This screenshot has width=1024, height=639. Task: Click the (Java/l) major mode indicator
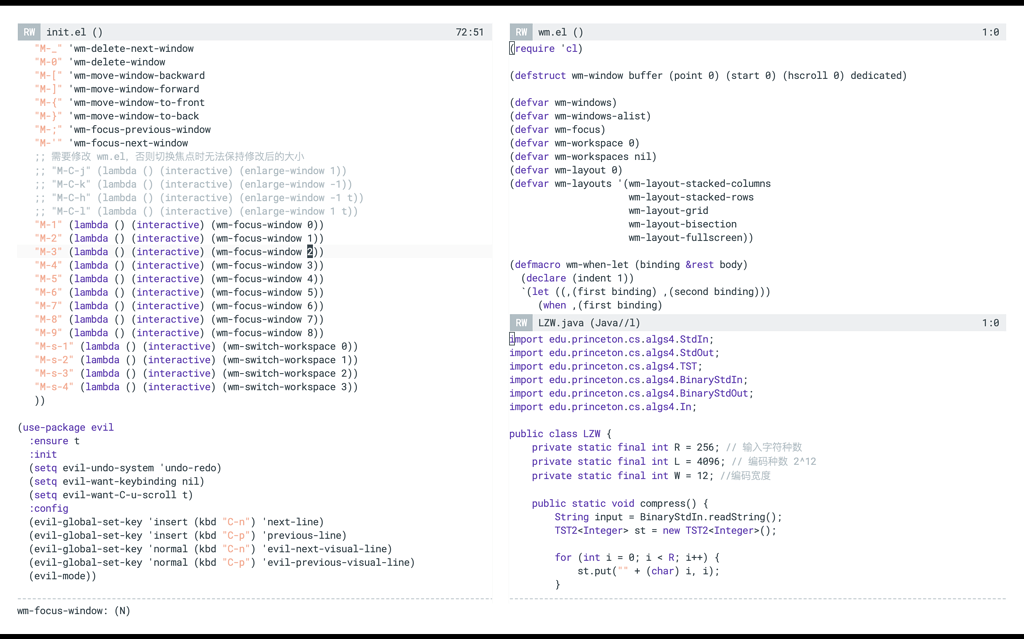(613, 322)
